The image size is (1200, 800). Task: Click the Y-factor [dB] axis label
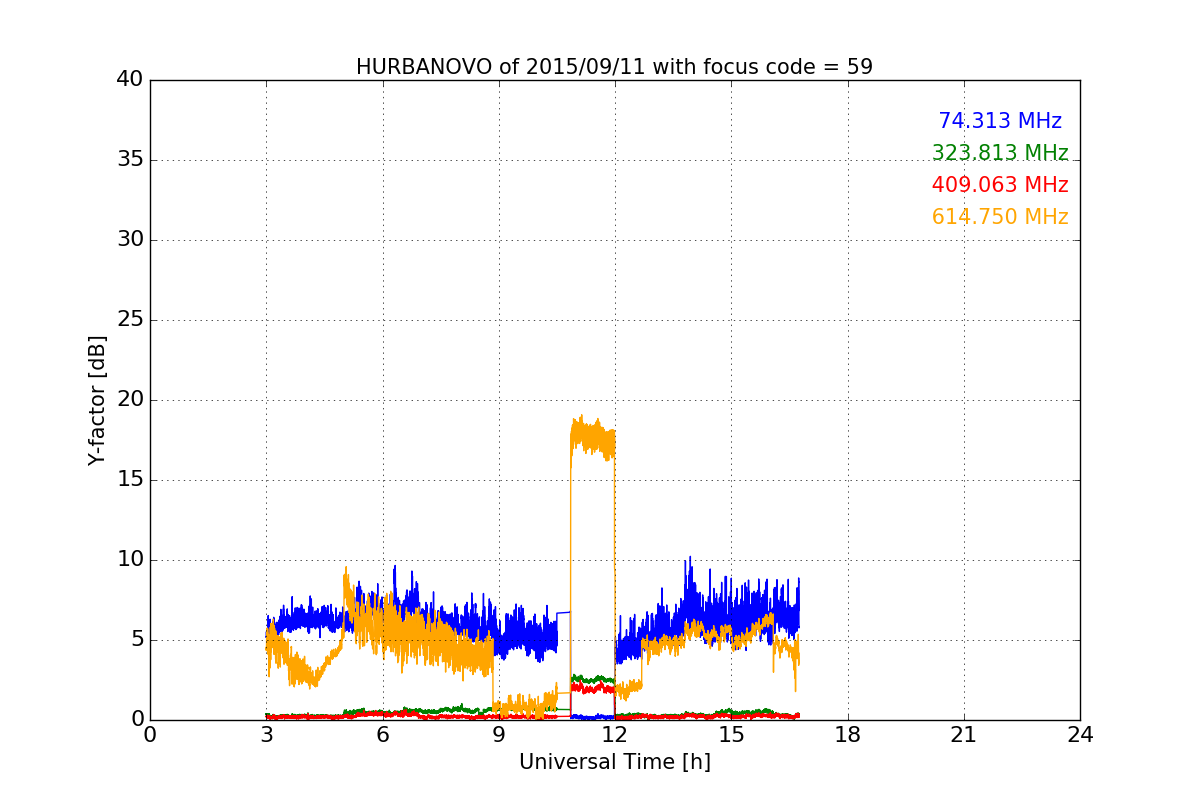(97, 400)
